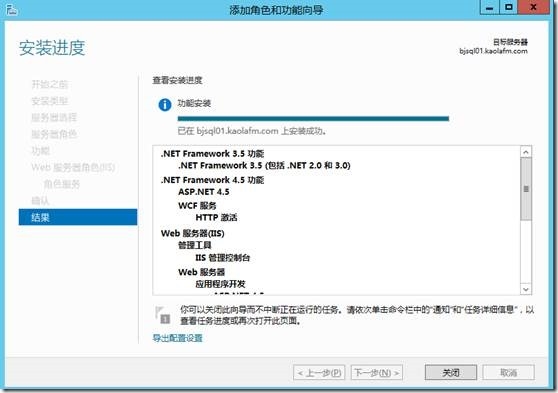Click the blue info icon beside 功能安装
This screenshot has width=558, height=393.
point(165,105)
